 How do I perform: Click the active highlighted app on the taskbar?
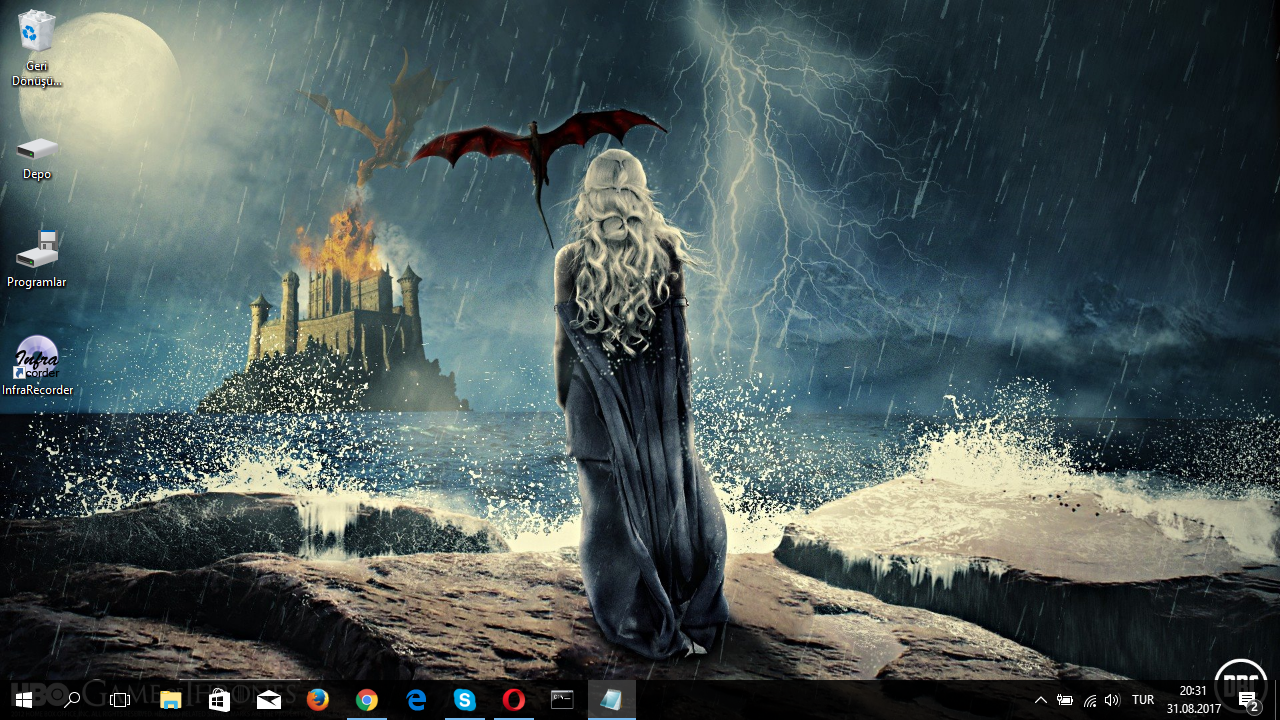612,700
